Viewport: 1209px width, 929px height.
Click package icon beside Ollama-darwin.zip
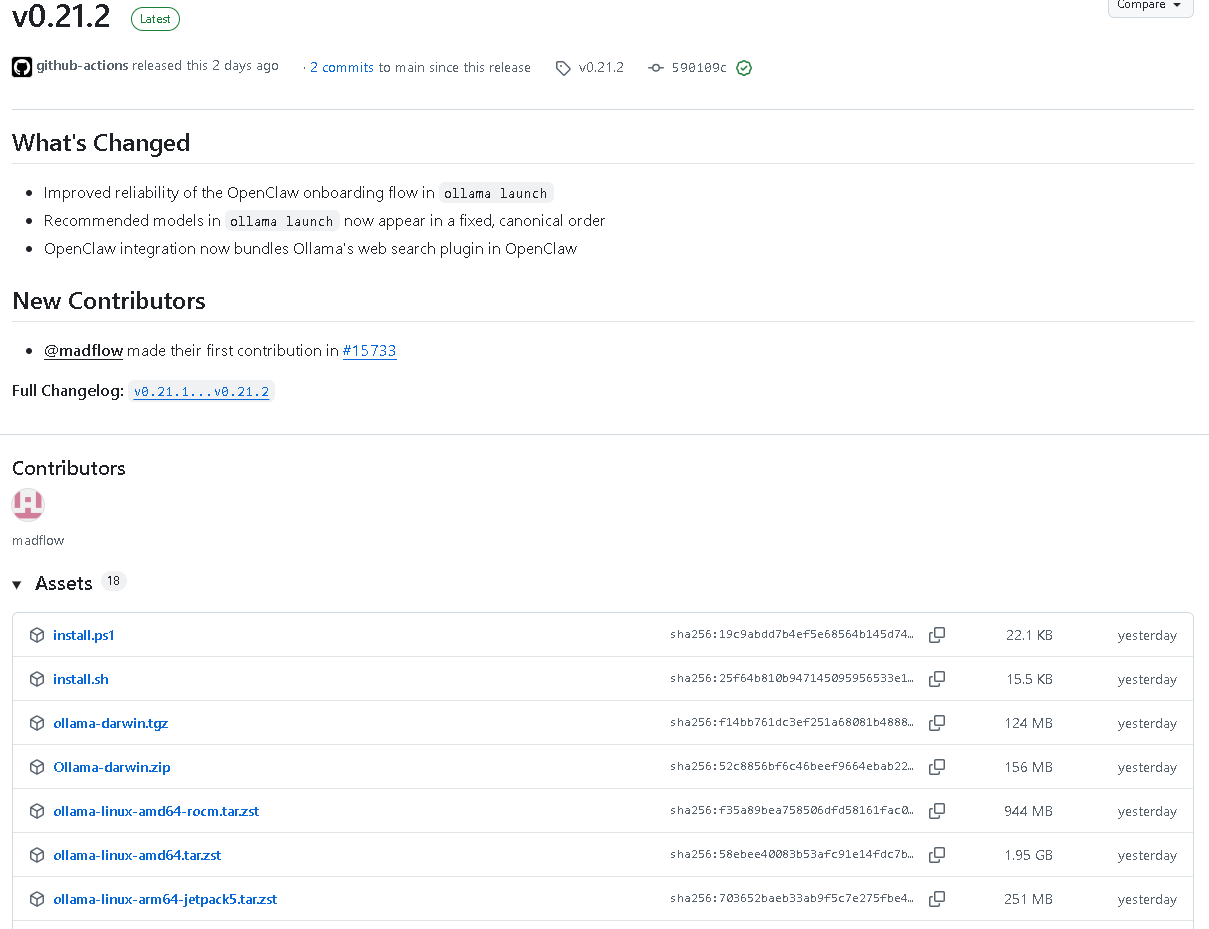tap(37, 767)
